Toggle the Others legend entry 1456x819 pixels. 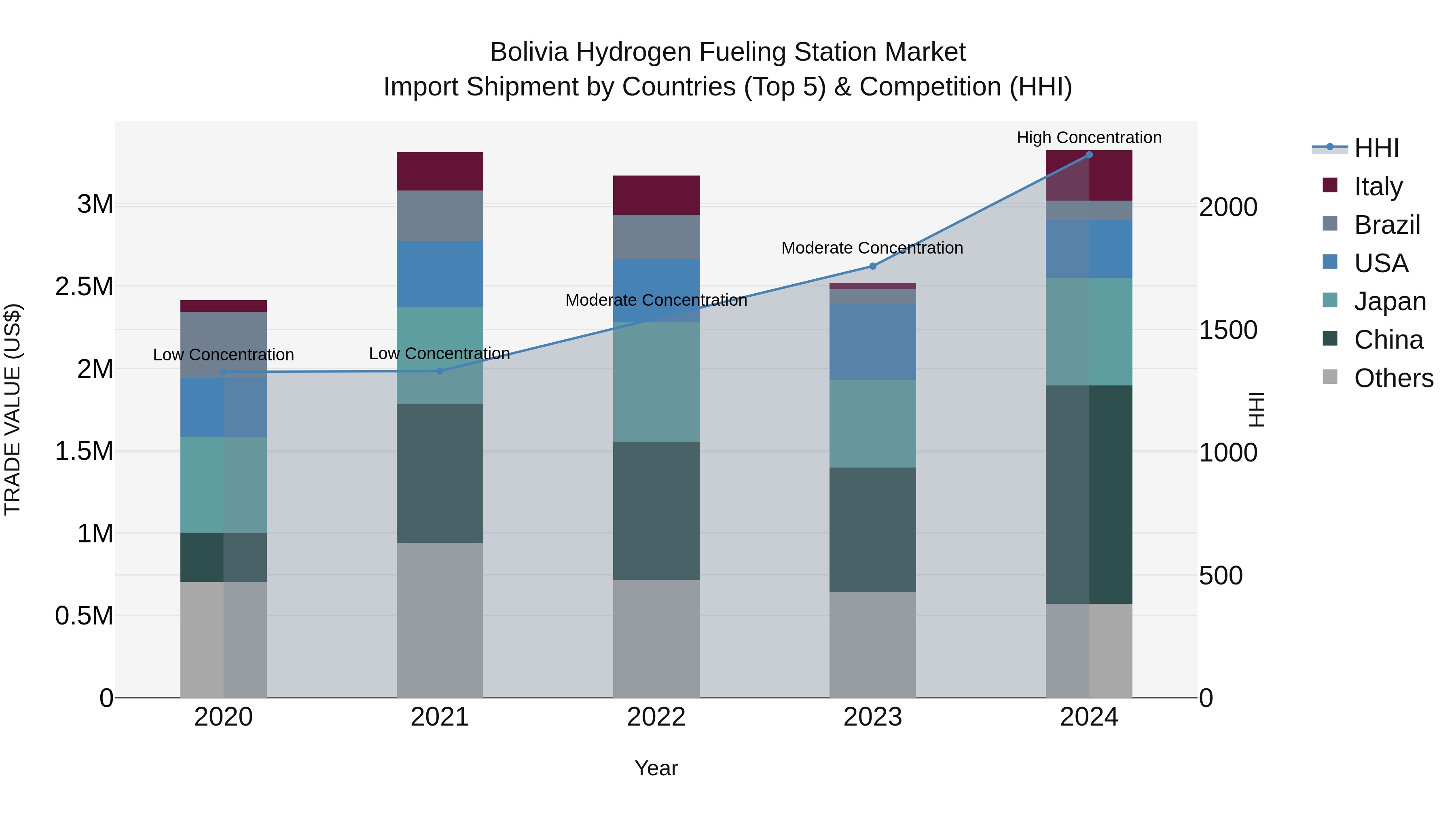tap(1378, 378)
